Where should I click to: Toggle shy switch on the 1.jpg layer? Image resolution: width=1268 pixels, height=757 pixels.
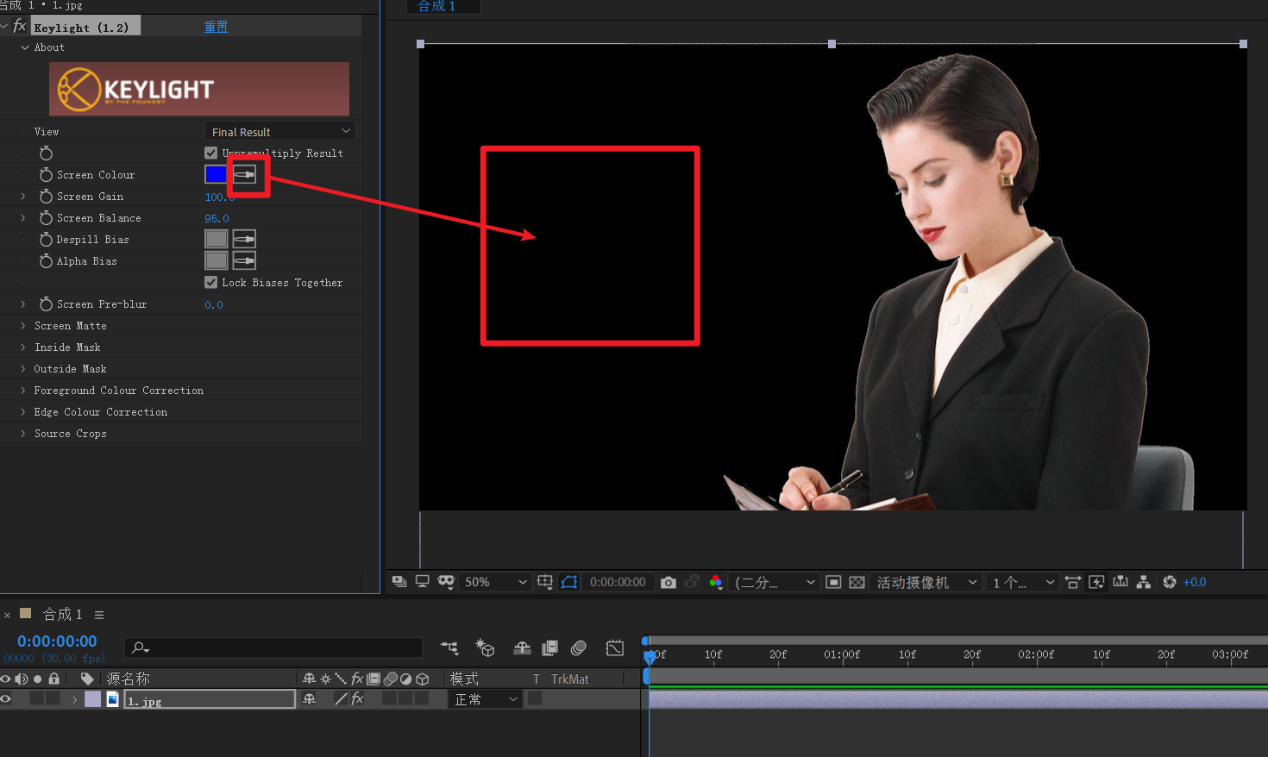coord(310,699)
